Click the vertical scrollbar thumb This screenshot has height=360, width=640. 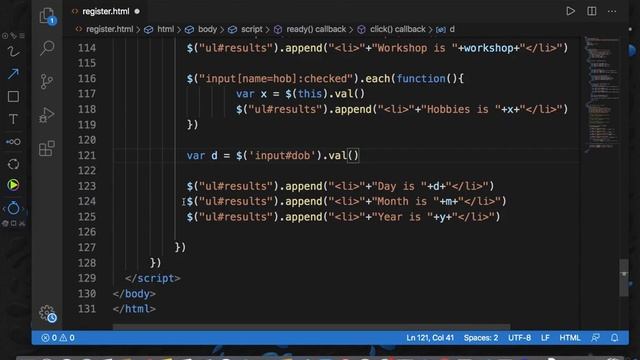pos(624,278)
